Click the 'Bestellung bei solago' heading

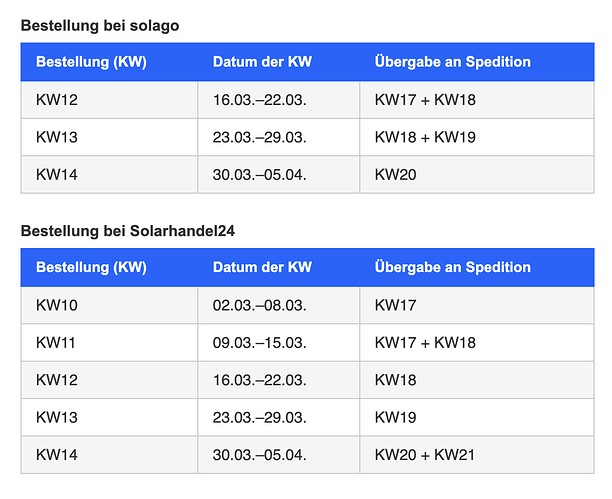[100, 26]
